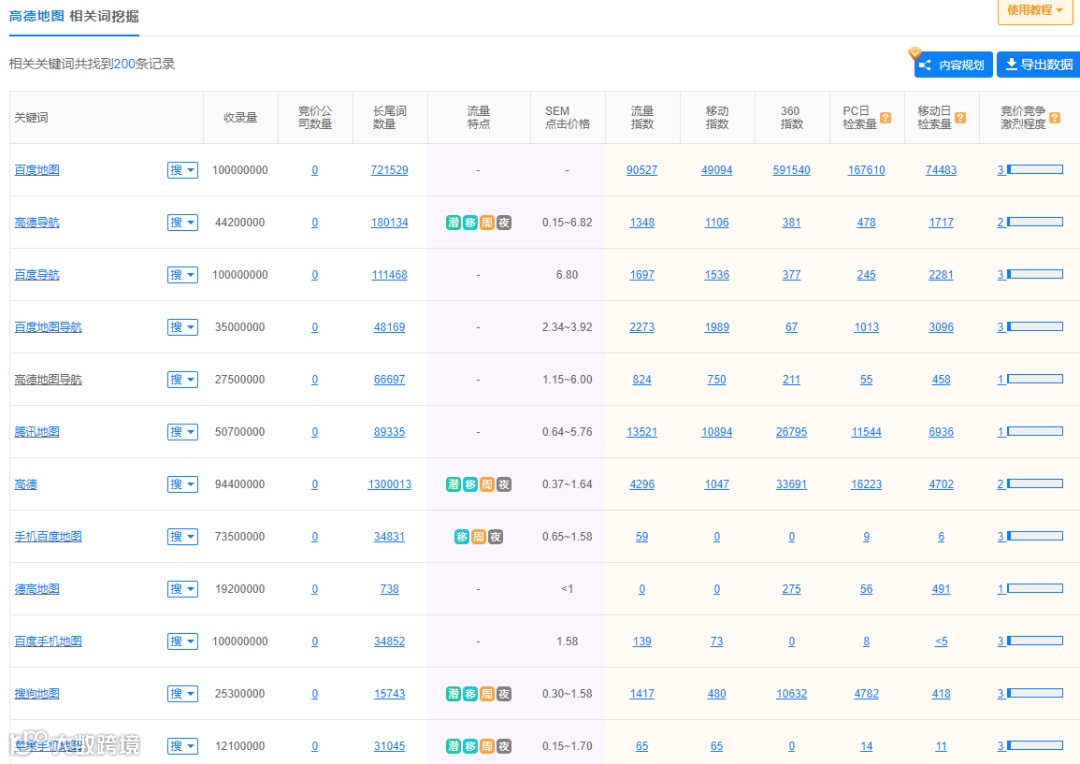The image size is (1080, 764).
Task: Open the 搜狗地图 keyword link
Action: (x=37, y=694)
